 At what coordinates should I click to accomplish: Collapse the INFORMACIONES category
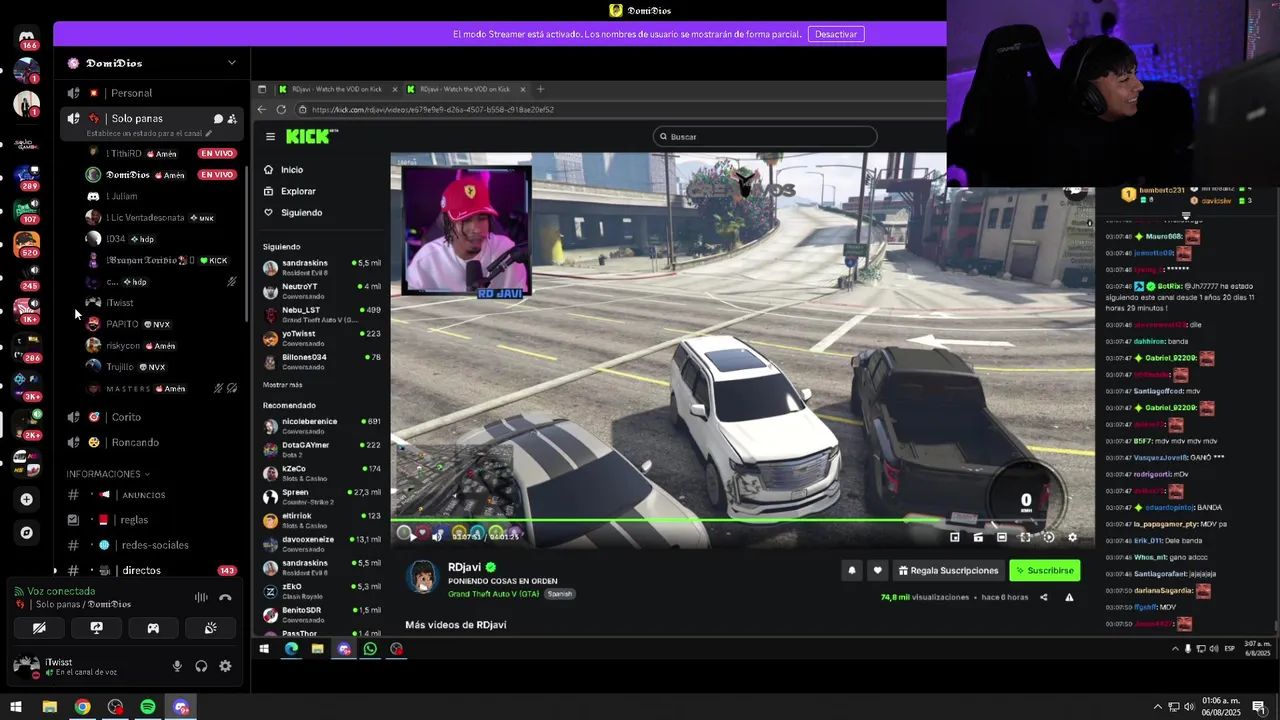pos(108,474)
